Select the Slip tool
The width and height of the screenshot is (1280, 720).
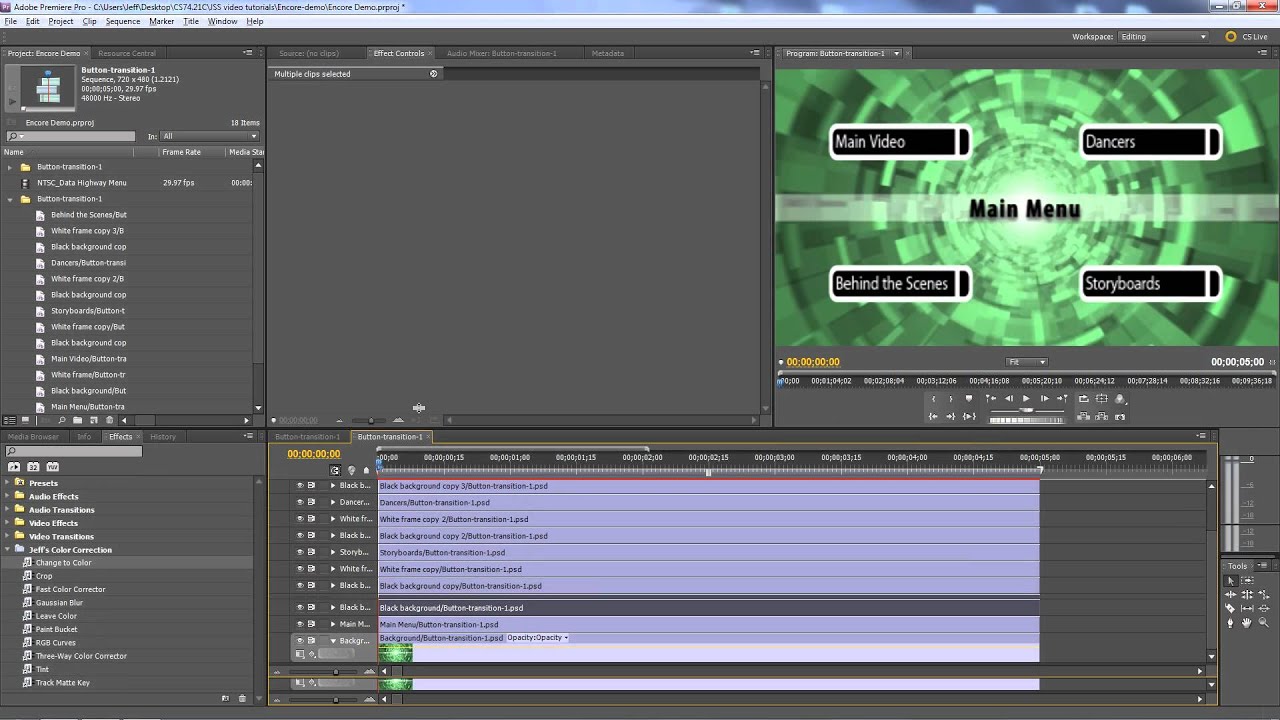point(1247,608)
